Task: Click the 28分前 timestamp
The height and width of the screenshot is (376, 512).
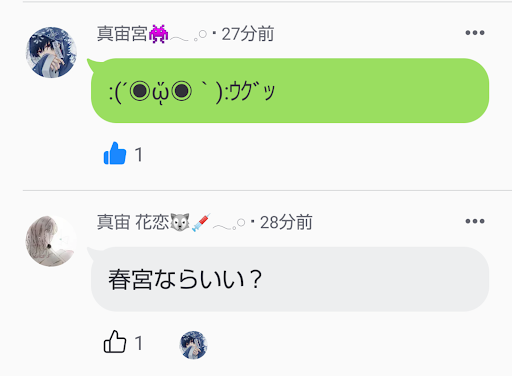Action: click(x=286, y=222)
